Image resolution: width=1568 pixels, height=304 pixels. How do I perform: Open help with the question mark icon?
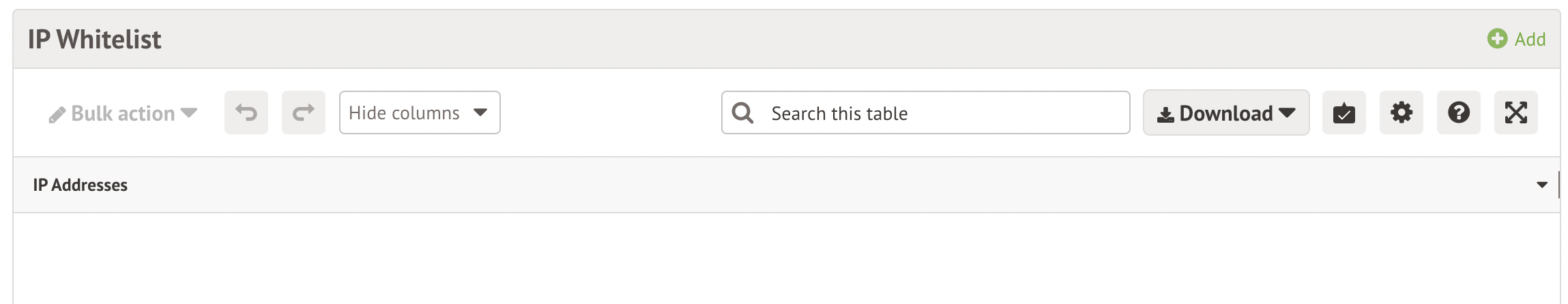click(x=1458, y=112)
